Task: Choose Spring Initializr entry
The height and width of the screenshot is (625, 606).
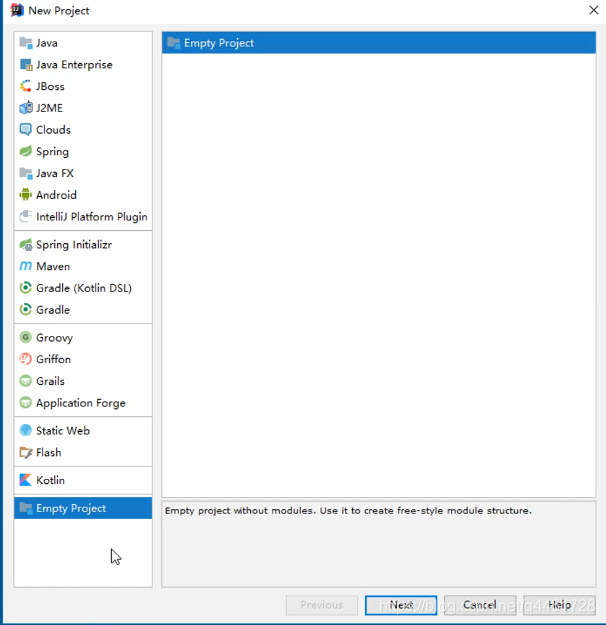Action: coord(83,244)
